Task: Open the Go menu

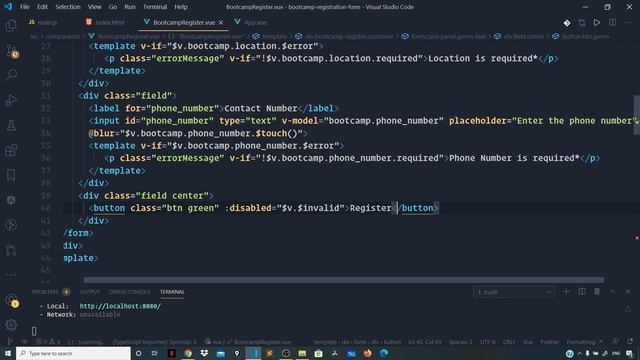Action: click(113, 7)
